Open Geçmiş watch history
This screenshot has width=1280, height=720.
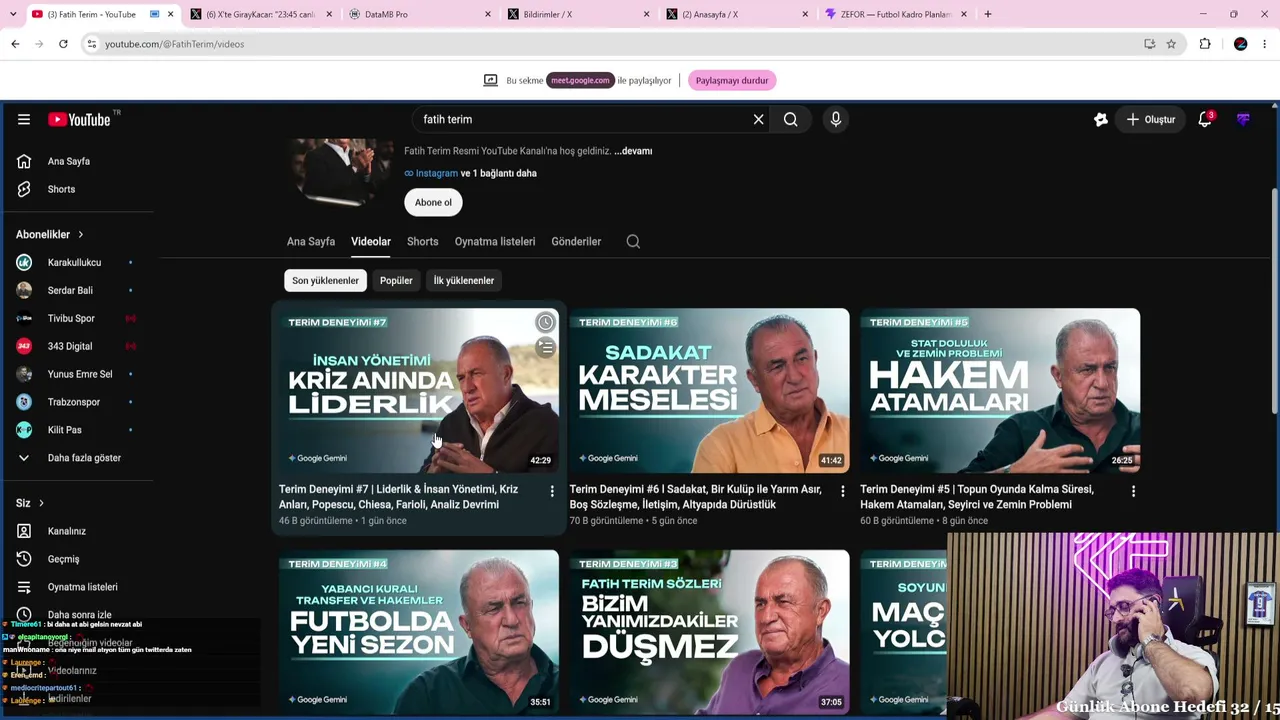(63, 559)
